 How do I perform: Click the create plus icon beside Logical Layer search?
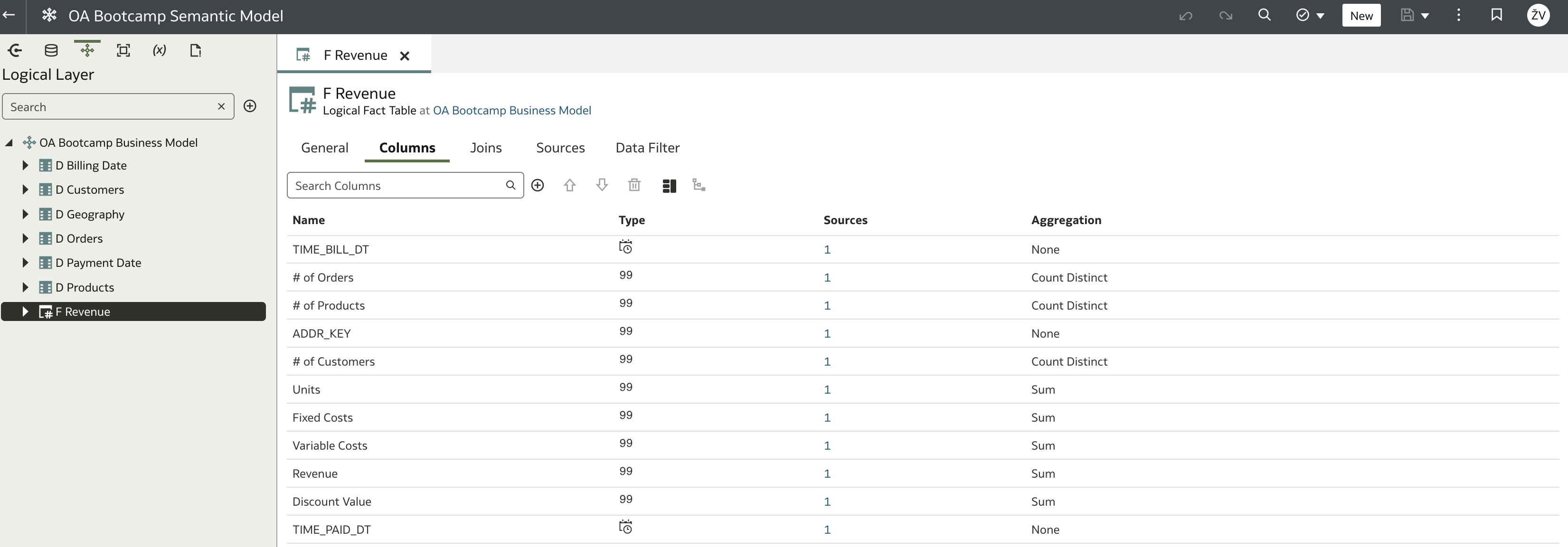250,106
